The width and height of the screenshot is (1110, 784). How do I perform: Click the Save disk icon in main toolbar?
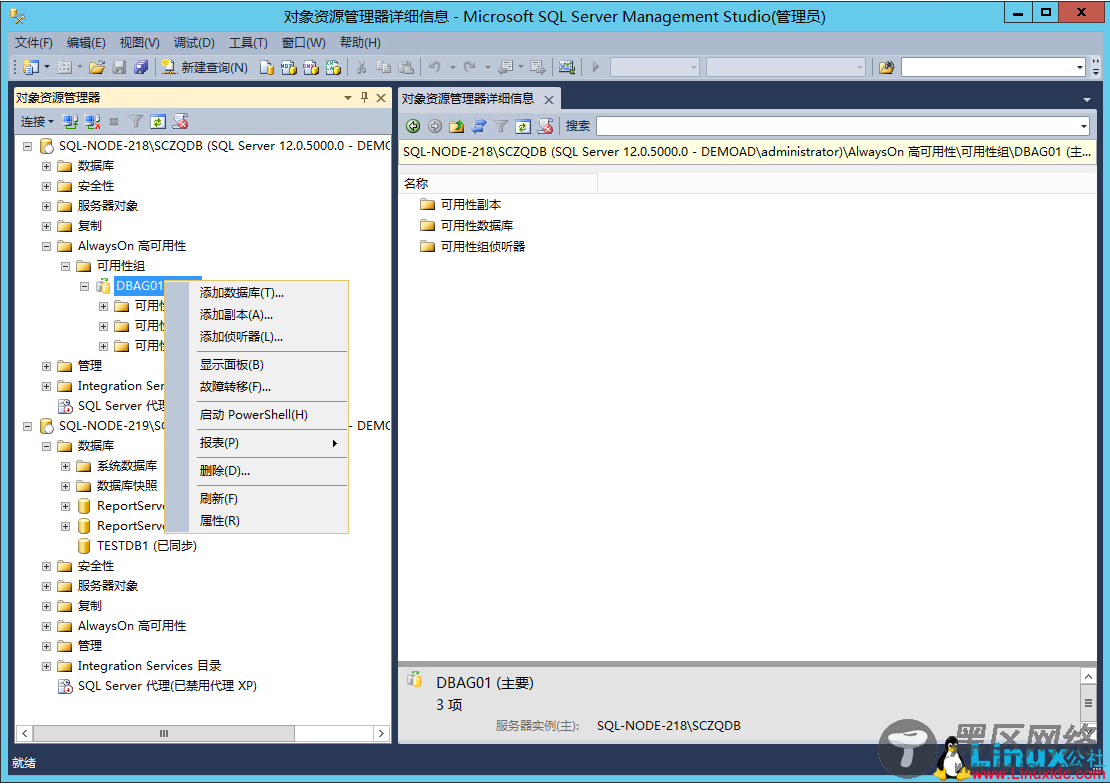pyautogui.click(x=120, y=67)
